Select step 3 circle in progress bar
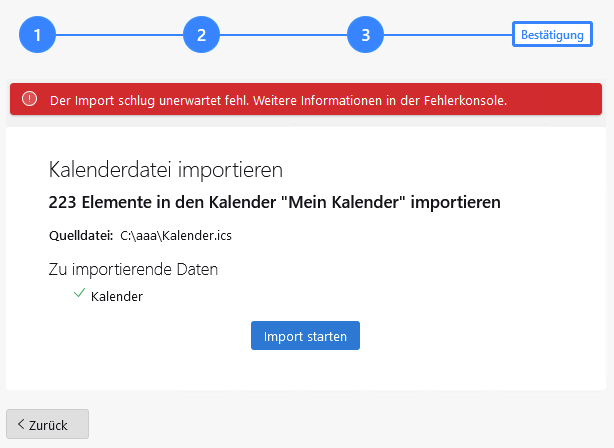The height and width of the screenshot is (448, 614). pyautogui.click(x=365, y=35)
